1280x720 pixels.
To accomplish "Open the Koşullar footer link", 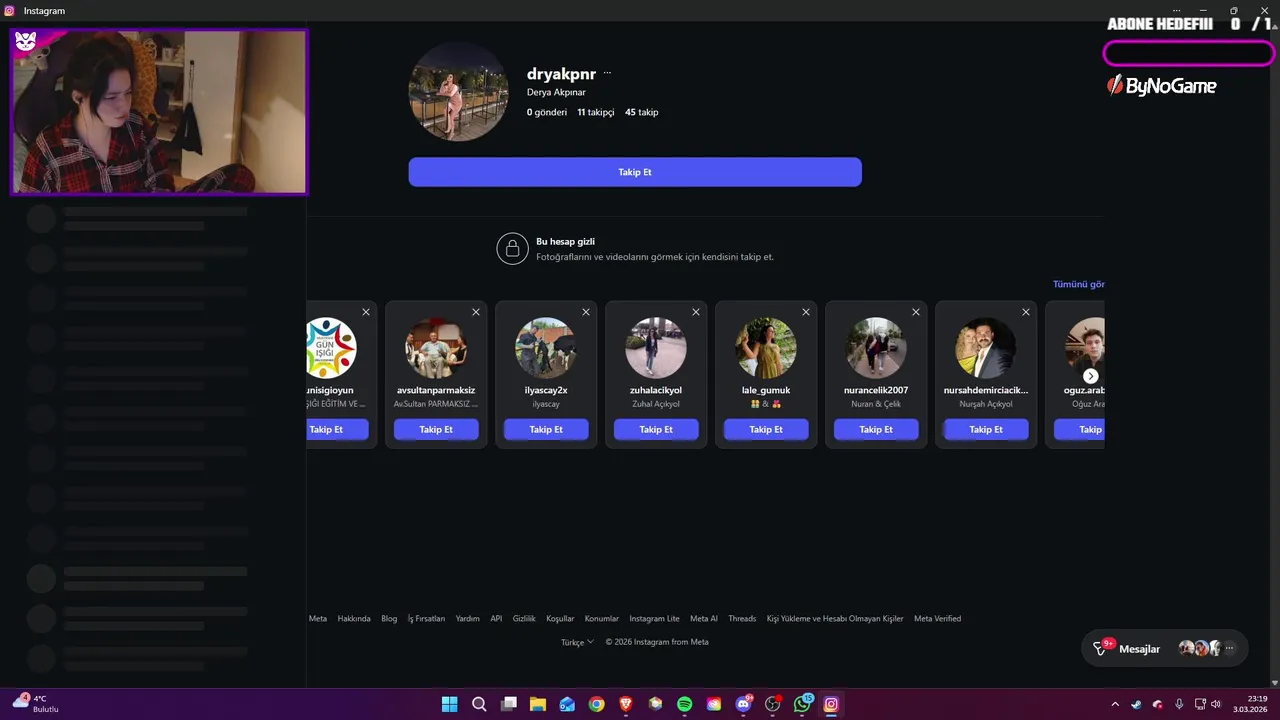I will (560, 618).
